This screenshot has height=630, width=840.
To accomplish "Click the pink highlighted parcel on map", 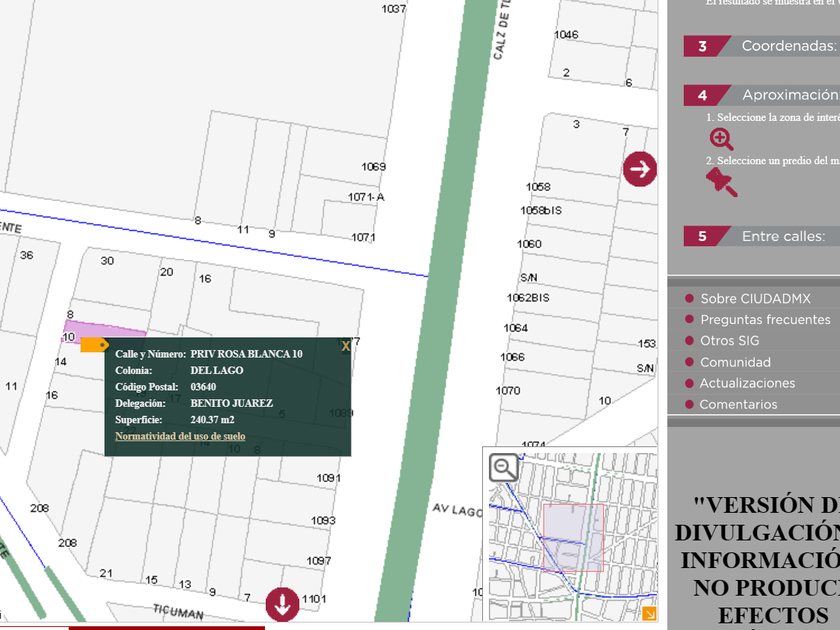I will [118, 330].
